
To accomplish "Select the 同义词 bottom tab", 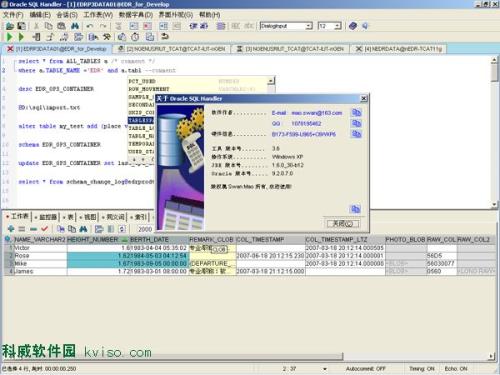I will click(113, 217).
